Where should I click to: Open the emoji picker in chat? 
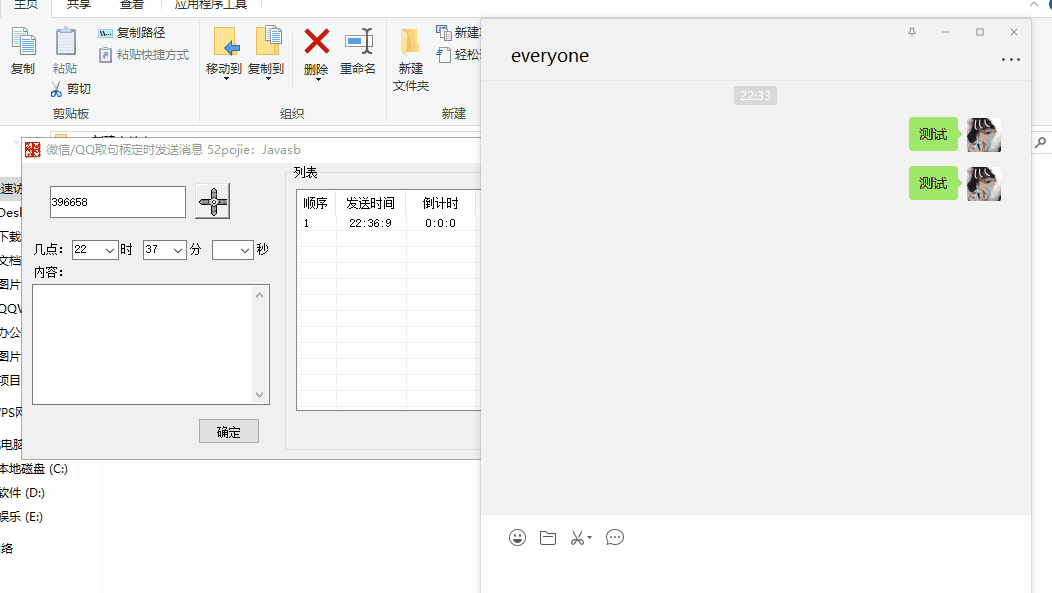517,538
